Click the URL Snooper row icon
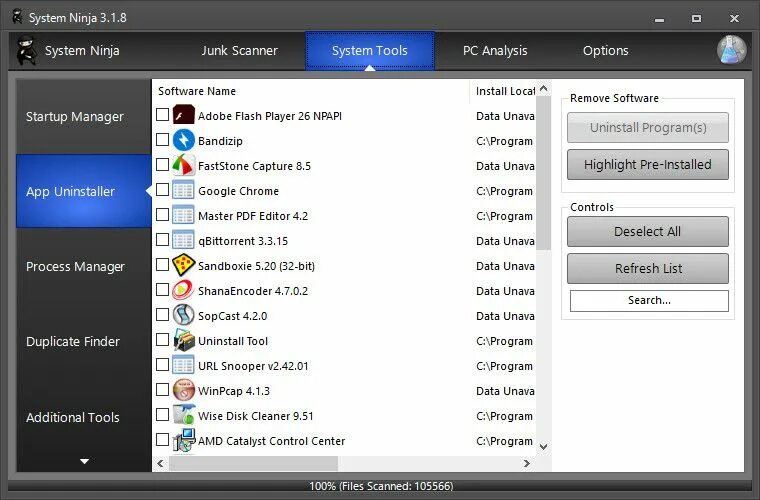This screenshot has height=500, width=760. [184, 366]
